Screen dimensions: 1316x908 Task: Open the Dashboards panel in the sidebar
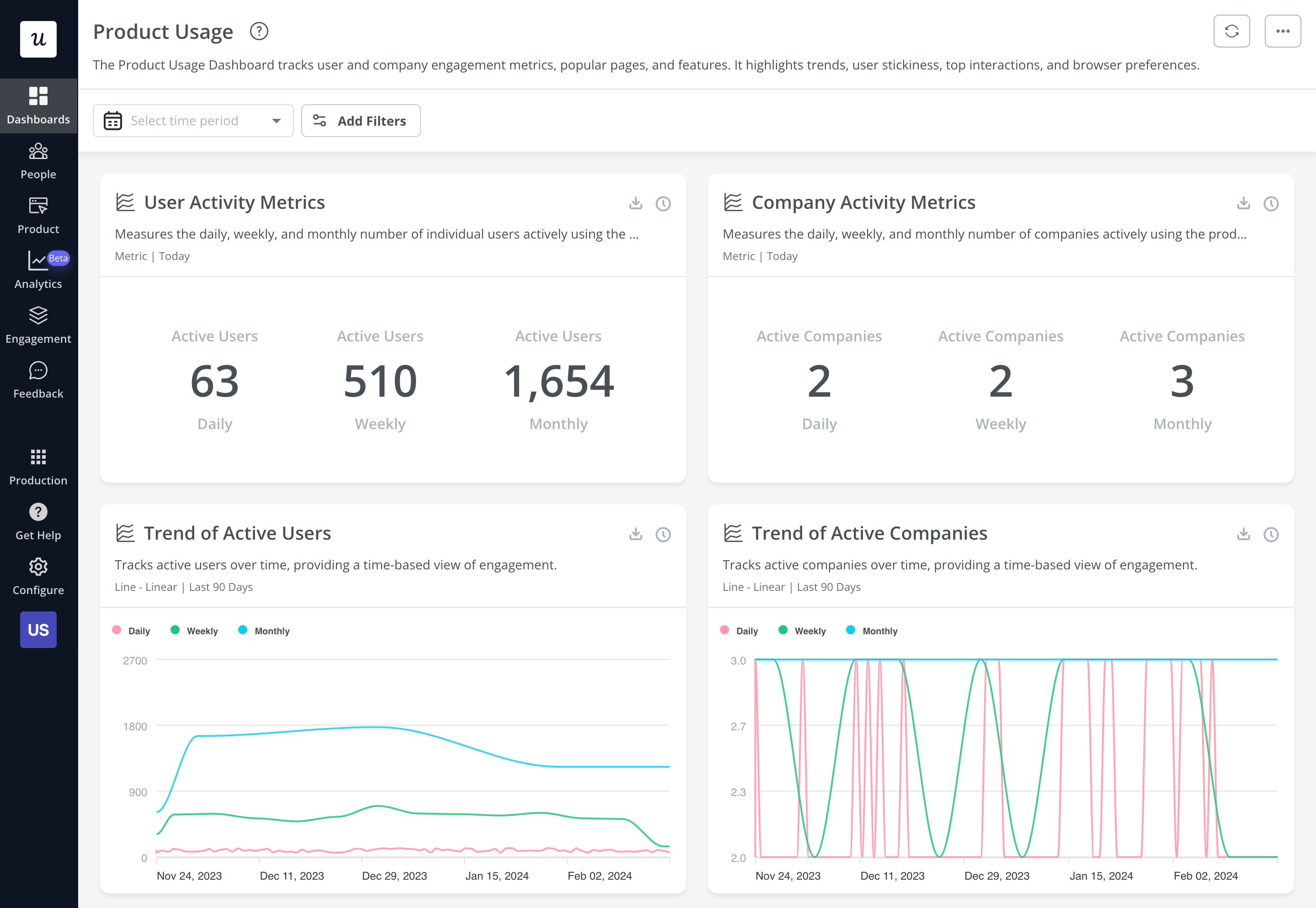click(38, 105)
